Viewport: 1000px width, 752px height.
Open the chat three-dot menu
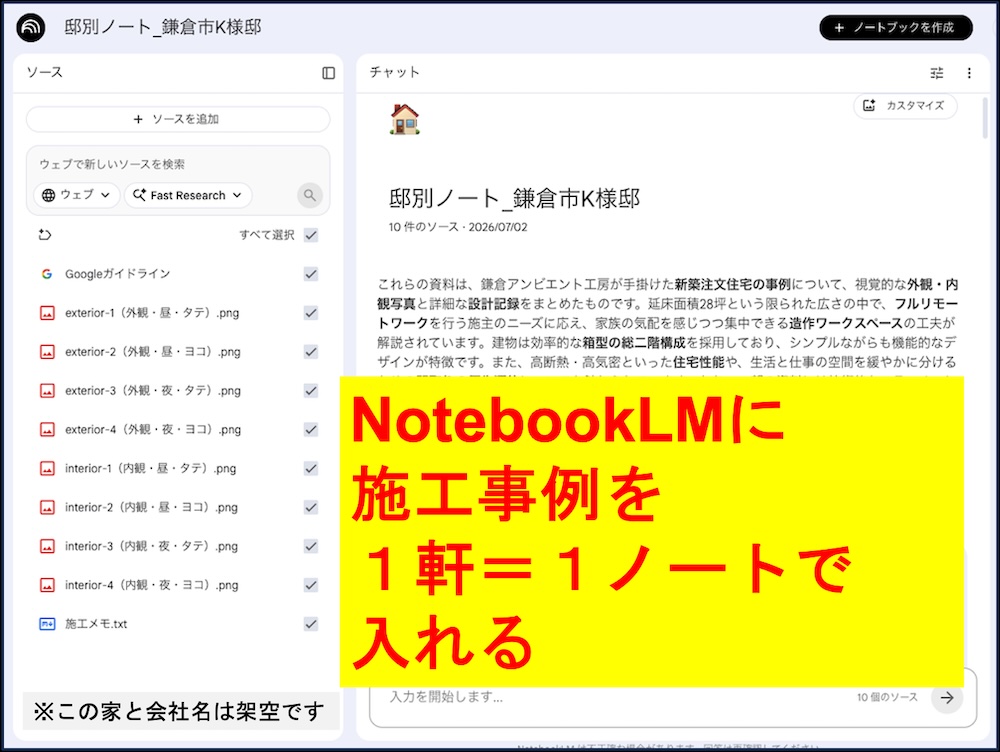(x=969, y=73)
